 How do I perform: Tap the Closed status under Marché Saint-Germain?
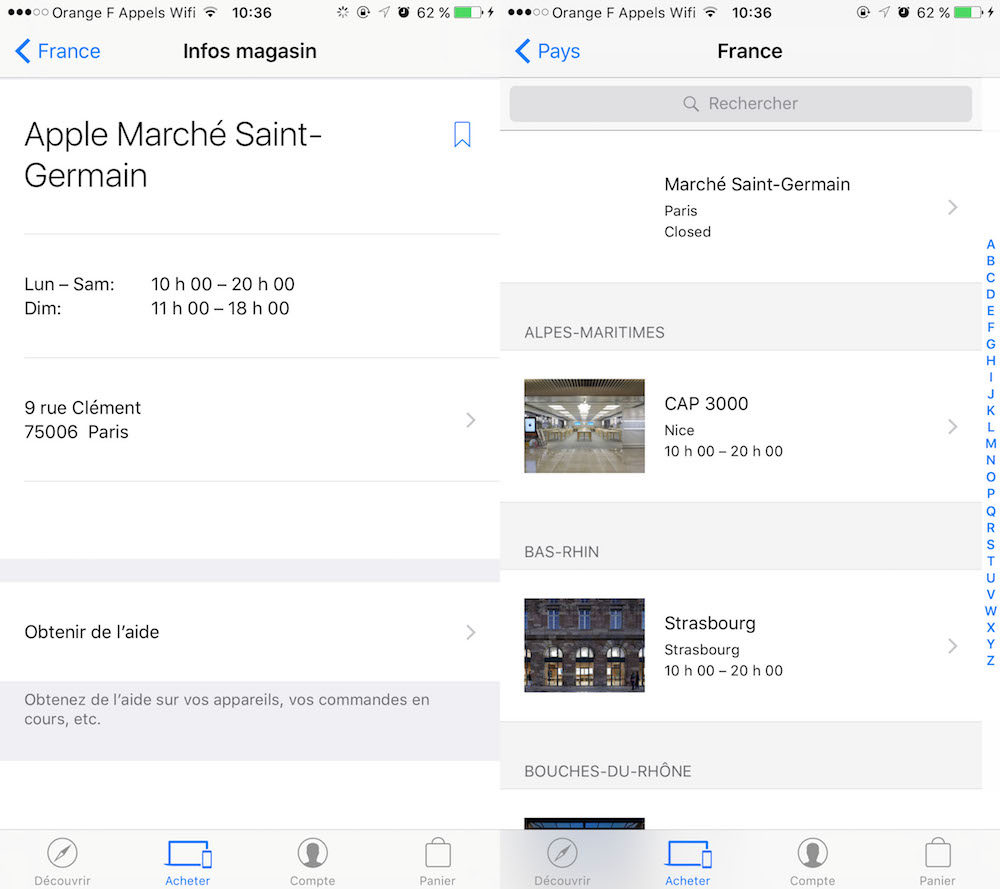coord(688,231)
